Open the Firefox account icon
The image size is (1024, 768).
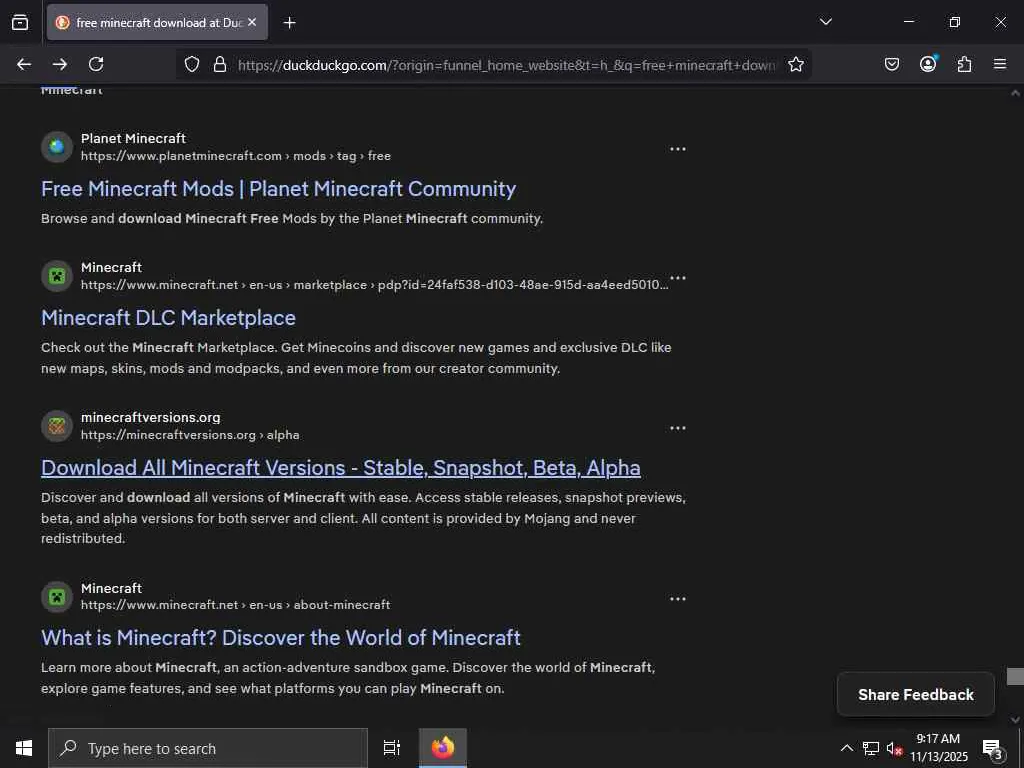click(x=928, y=63)
